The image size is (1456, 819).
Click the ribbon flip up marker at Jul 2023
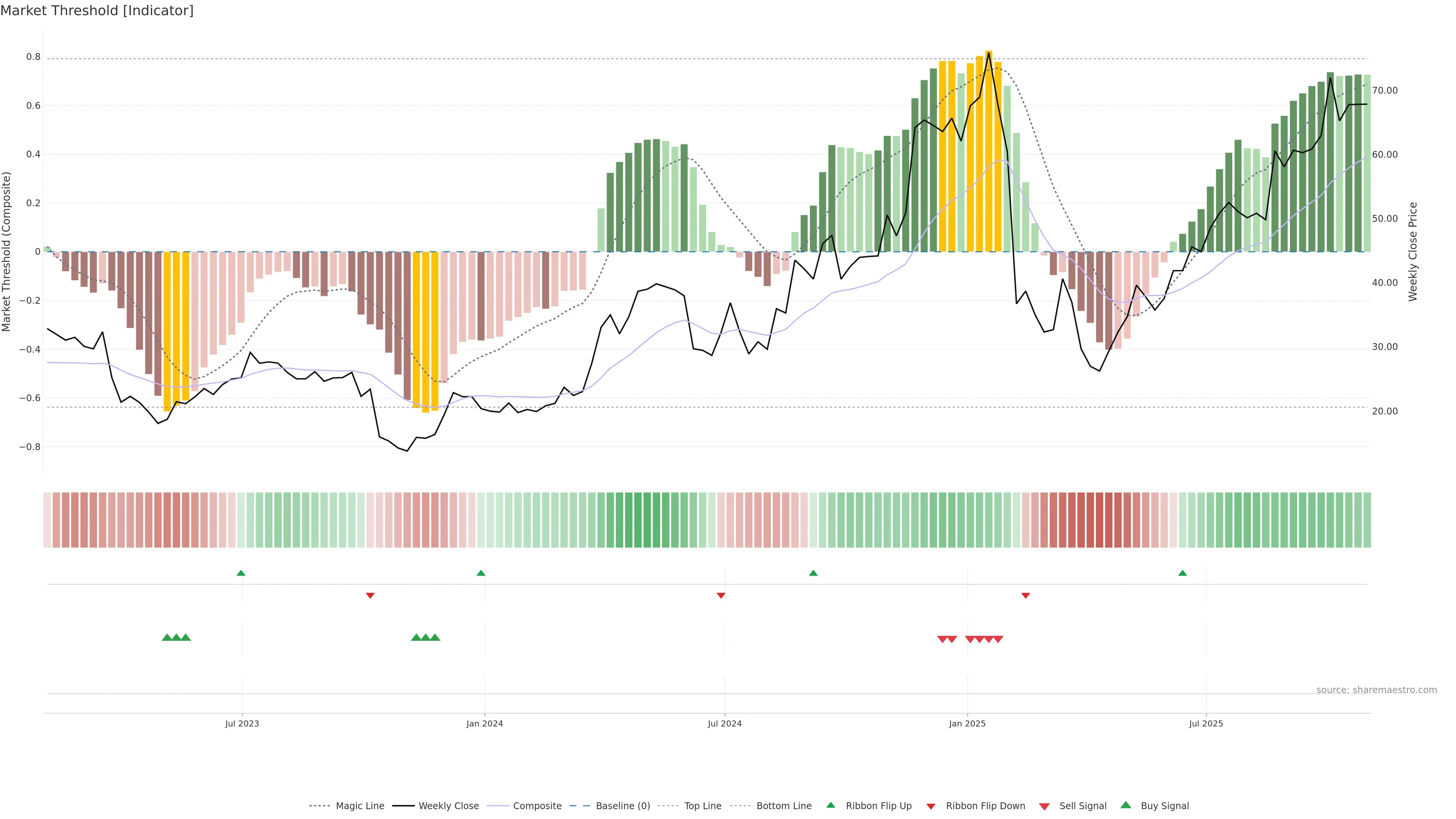pos(241,573)
